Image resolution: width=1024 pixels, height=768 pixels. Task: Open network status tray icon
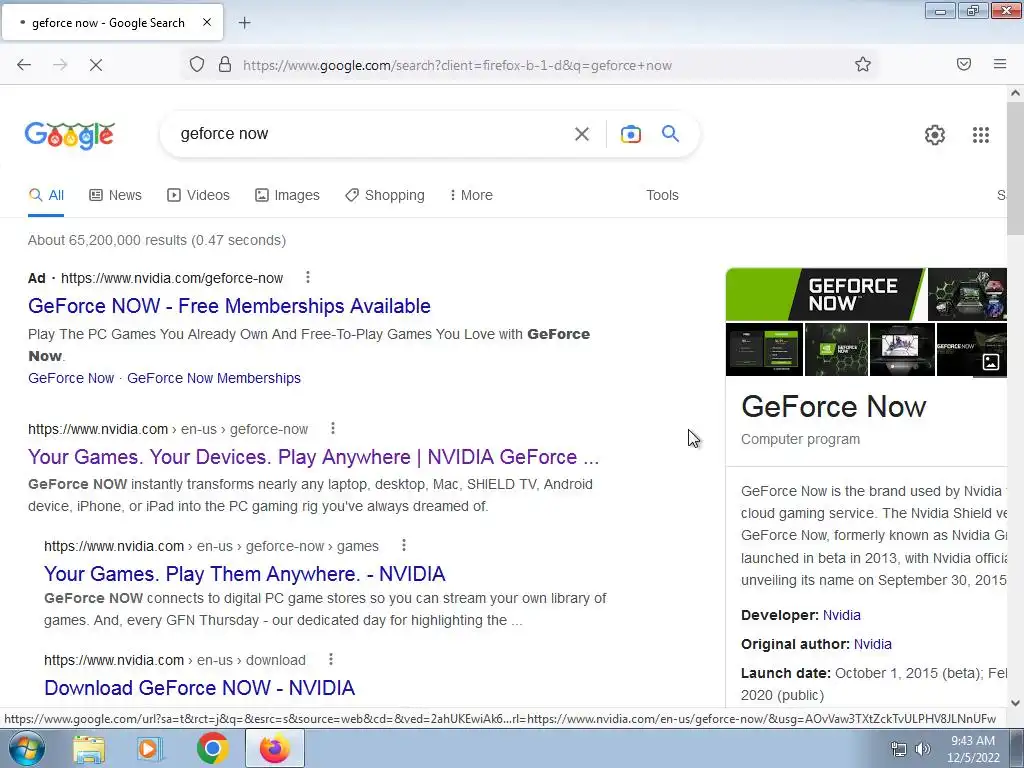899,749
